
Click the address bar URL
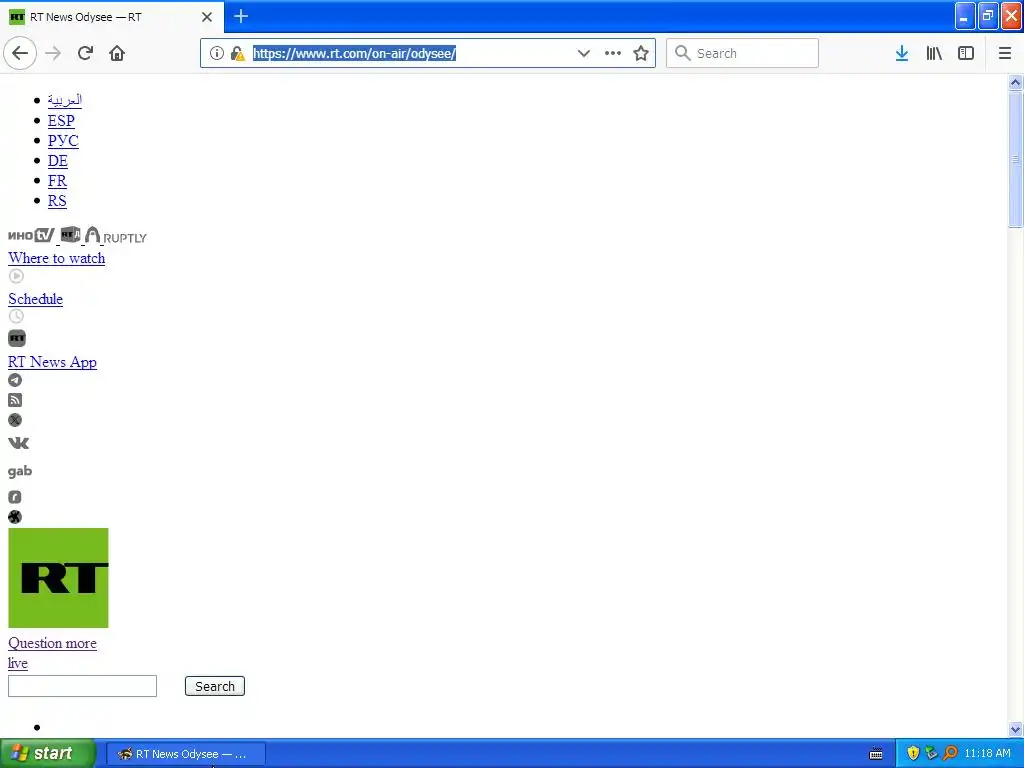(x=355, y=54)
